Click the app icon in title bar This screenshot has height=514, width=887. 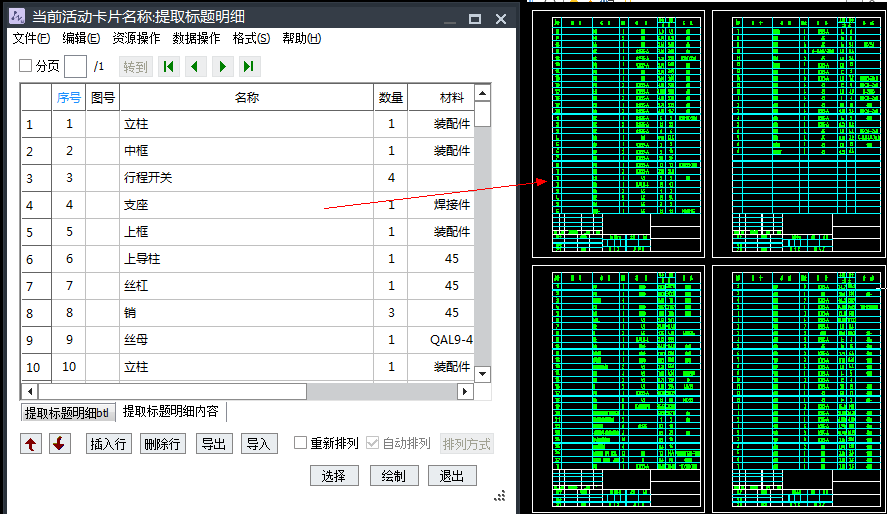(x=16, y=17)
